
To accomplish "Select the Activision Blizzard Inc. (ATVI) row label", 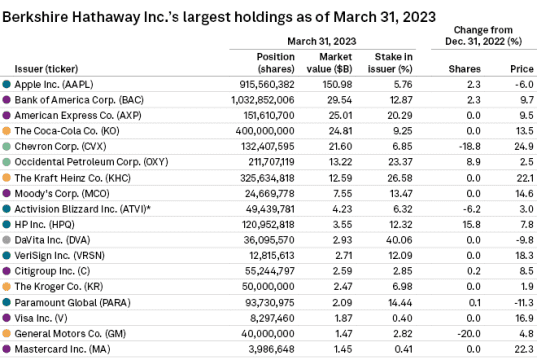I will click(83, 209).
